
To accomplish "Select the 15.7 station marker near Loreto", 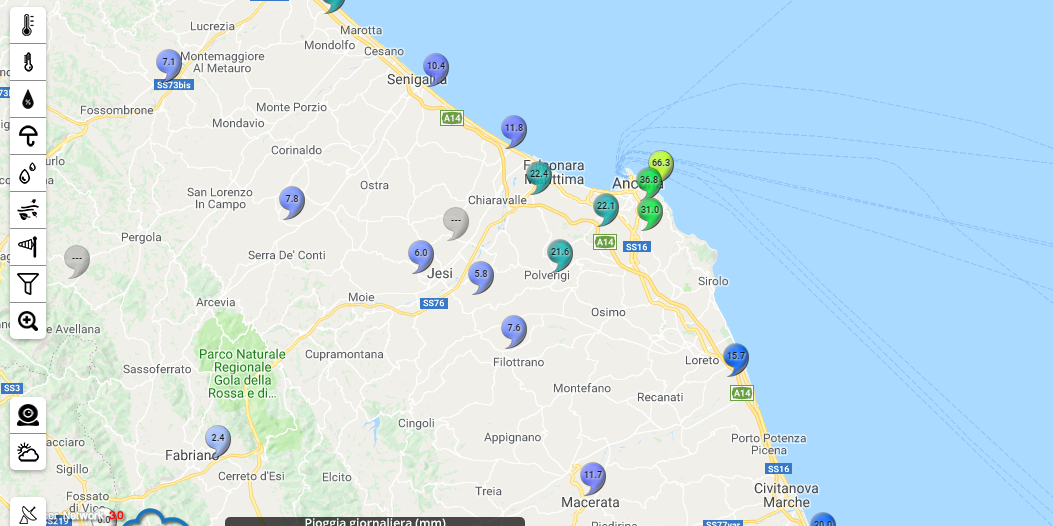I will (736, 356).
